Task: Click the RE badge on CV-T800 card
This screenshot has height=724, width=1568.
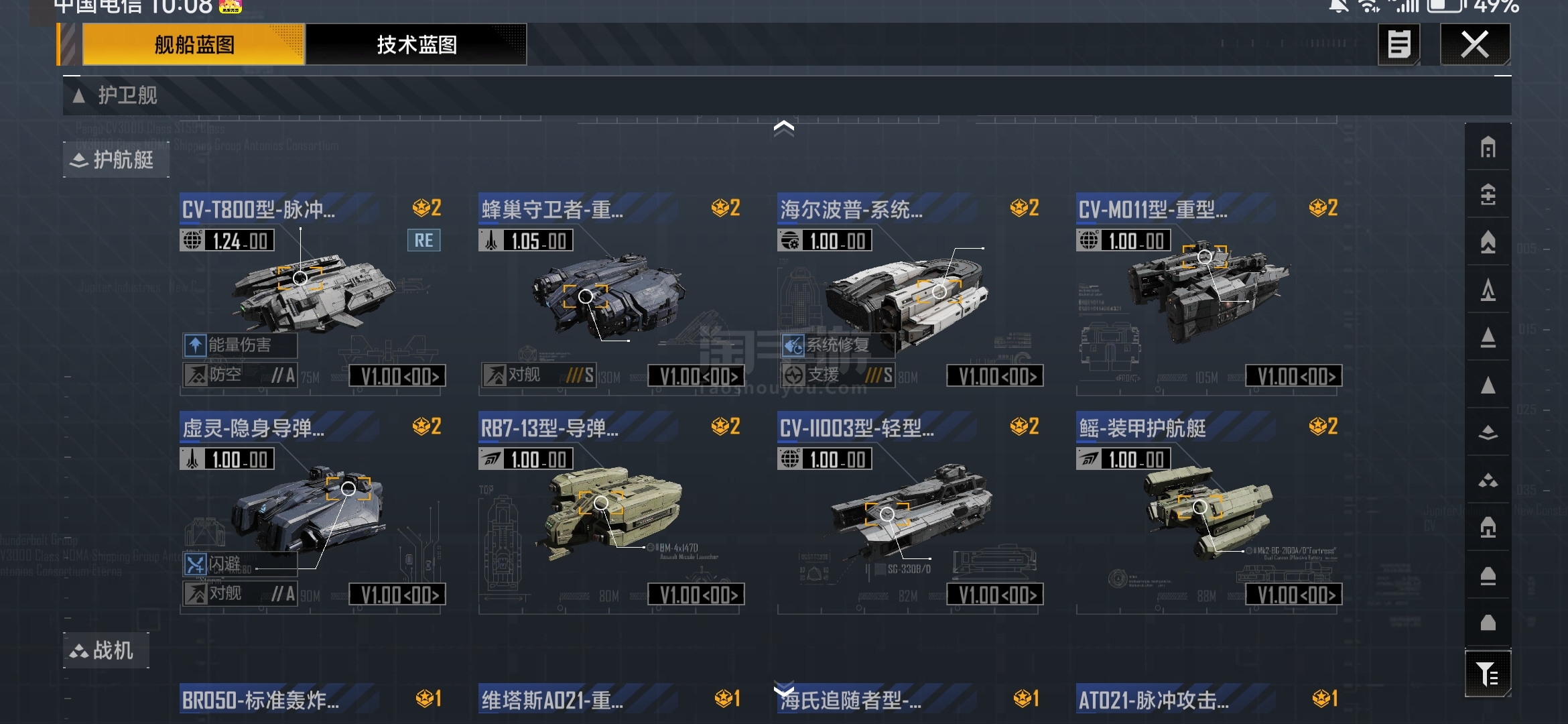Action: tap(423, 241)
